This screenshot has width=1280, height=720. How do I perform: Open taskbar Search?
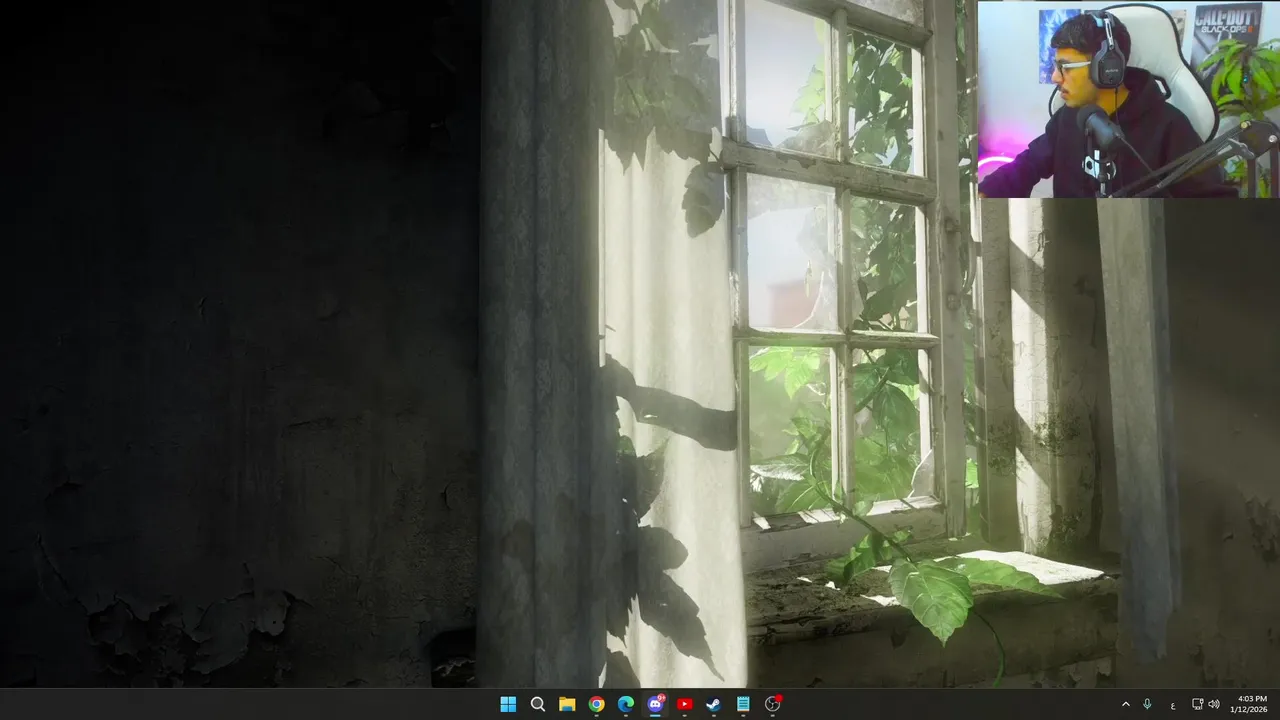click(537, 704)
